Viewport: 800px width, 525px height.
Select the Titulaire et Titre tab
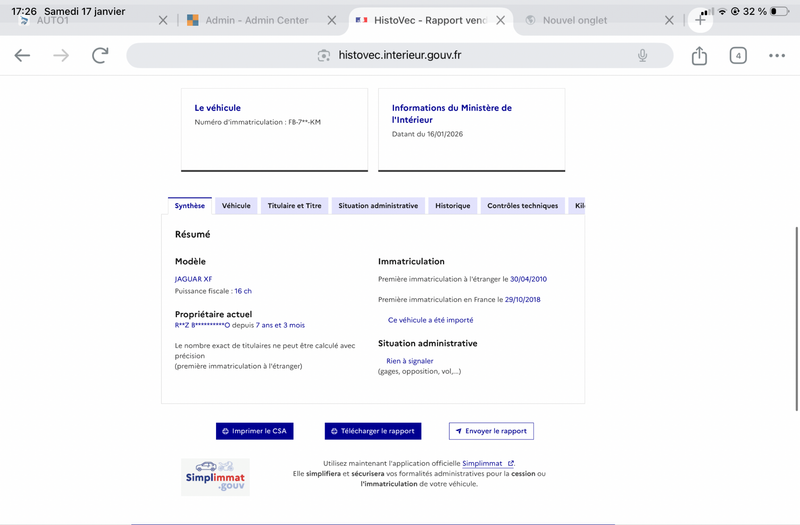click(294, 206)
